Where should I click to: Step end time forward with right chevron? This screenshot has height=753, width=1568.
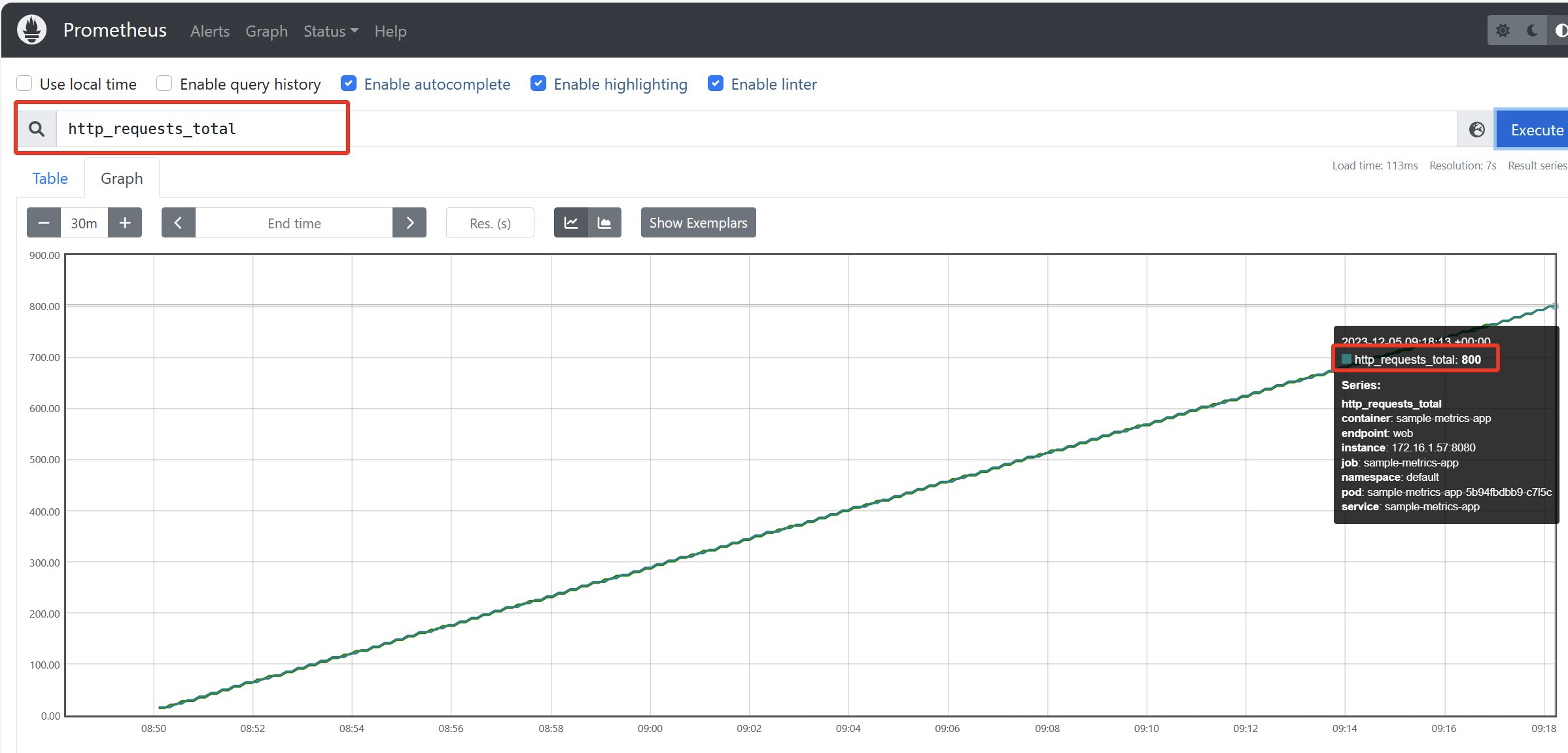click(409, 223)
